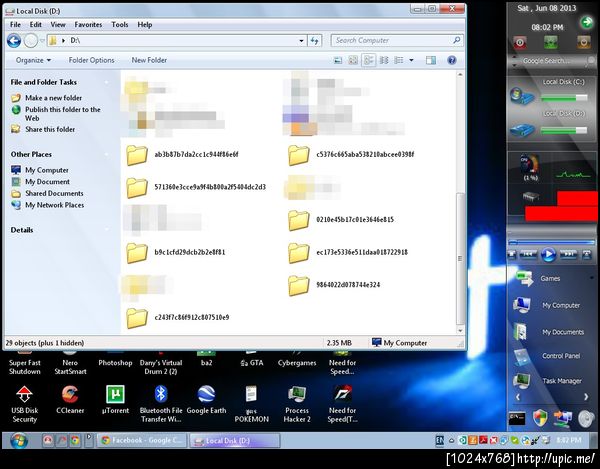Select folder 0210e45b17c01e3646e815
The height and width of the screenshot is (469, 600).
point(341,220)
